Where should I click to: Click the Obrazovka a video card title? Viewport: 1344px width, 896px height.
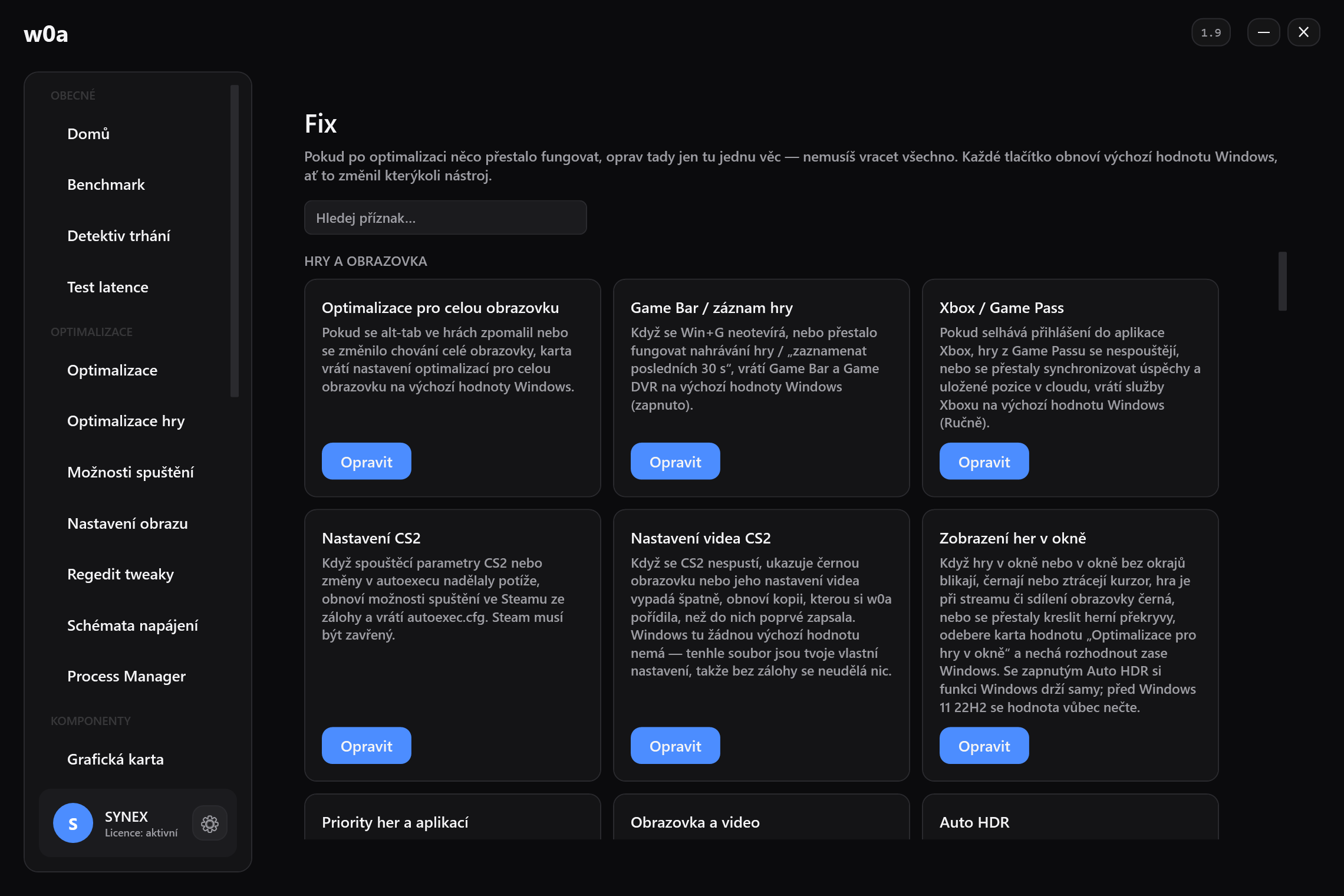pyautogui.click(x=695, y=822)
